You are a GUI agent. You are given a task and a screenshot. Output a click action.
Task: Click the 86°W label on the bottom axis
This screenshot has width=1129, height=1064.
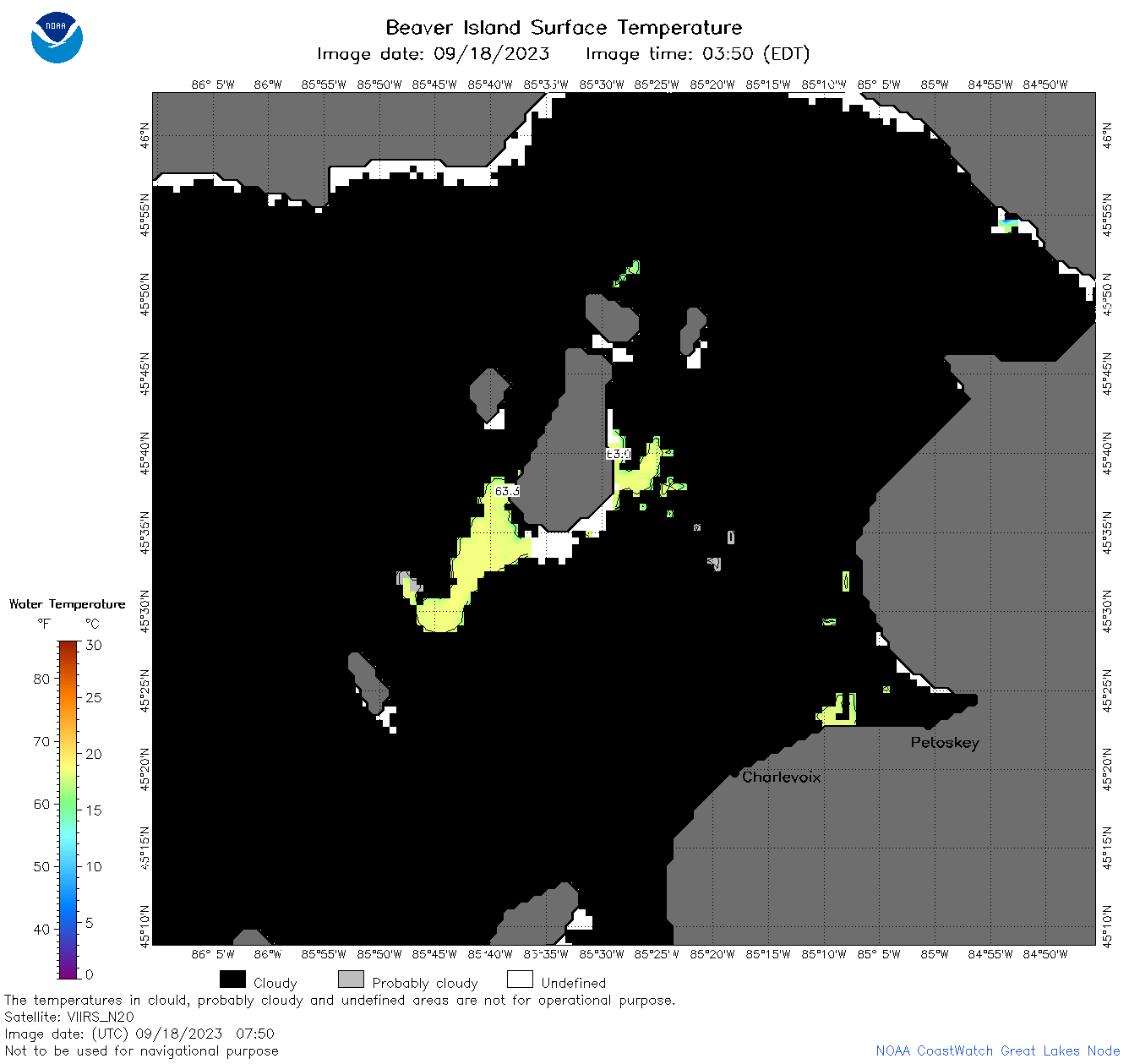(x=268, y=954)
